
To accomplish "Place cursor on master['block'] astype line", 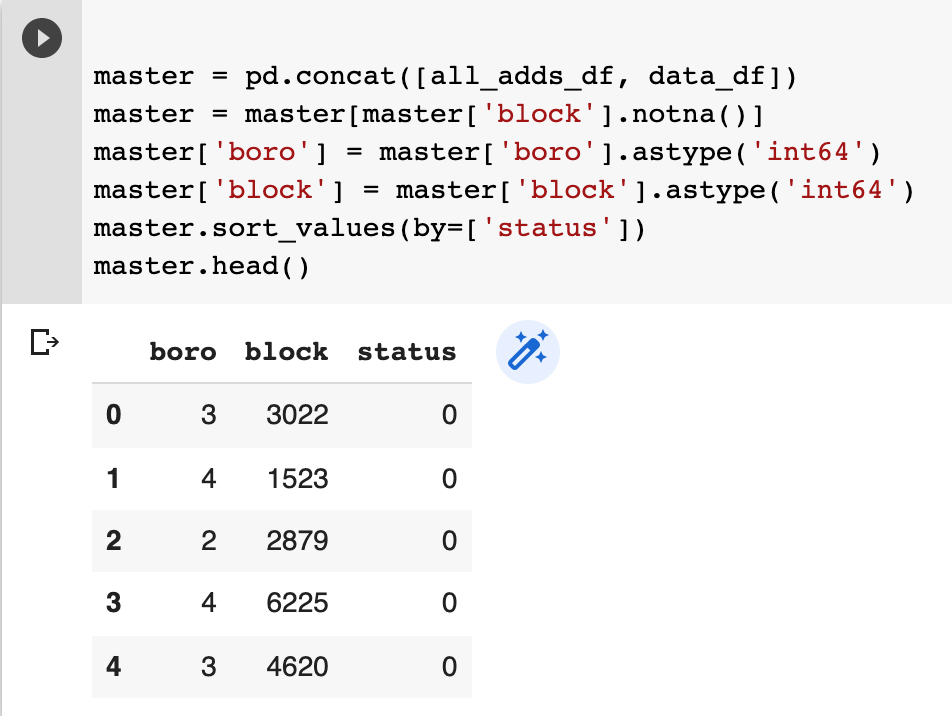I will coord(504,190).
